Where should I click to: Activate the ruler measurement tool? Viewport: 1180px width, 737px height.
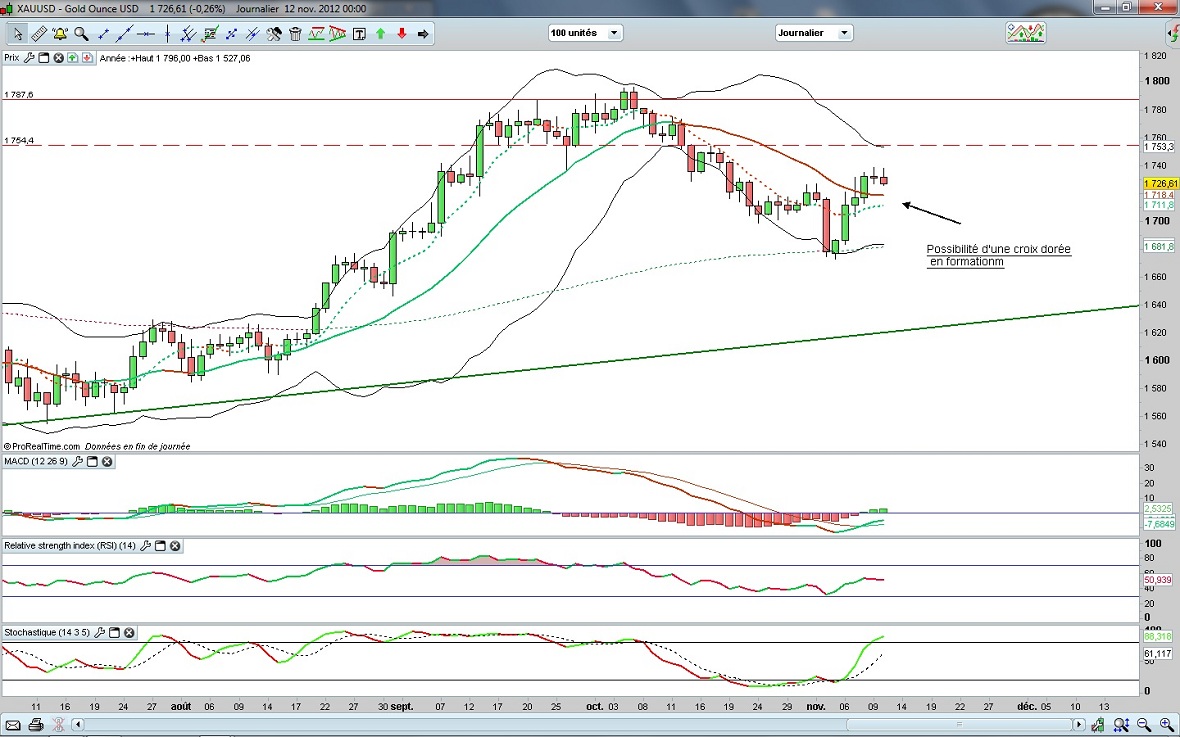[38, 34]
